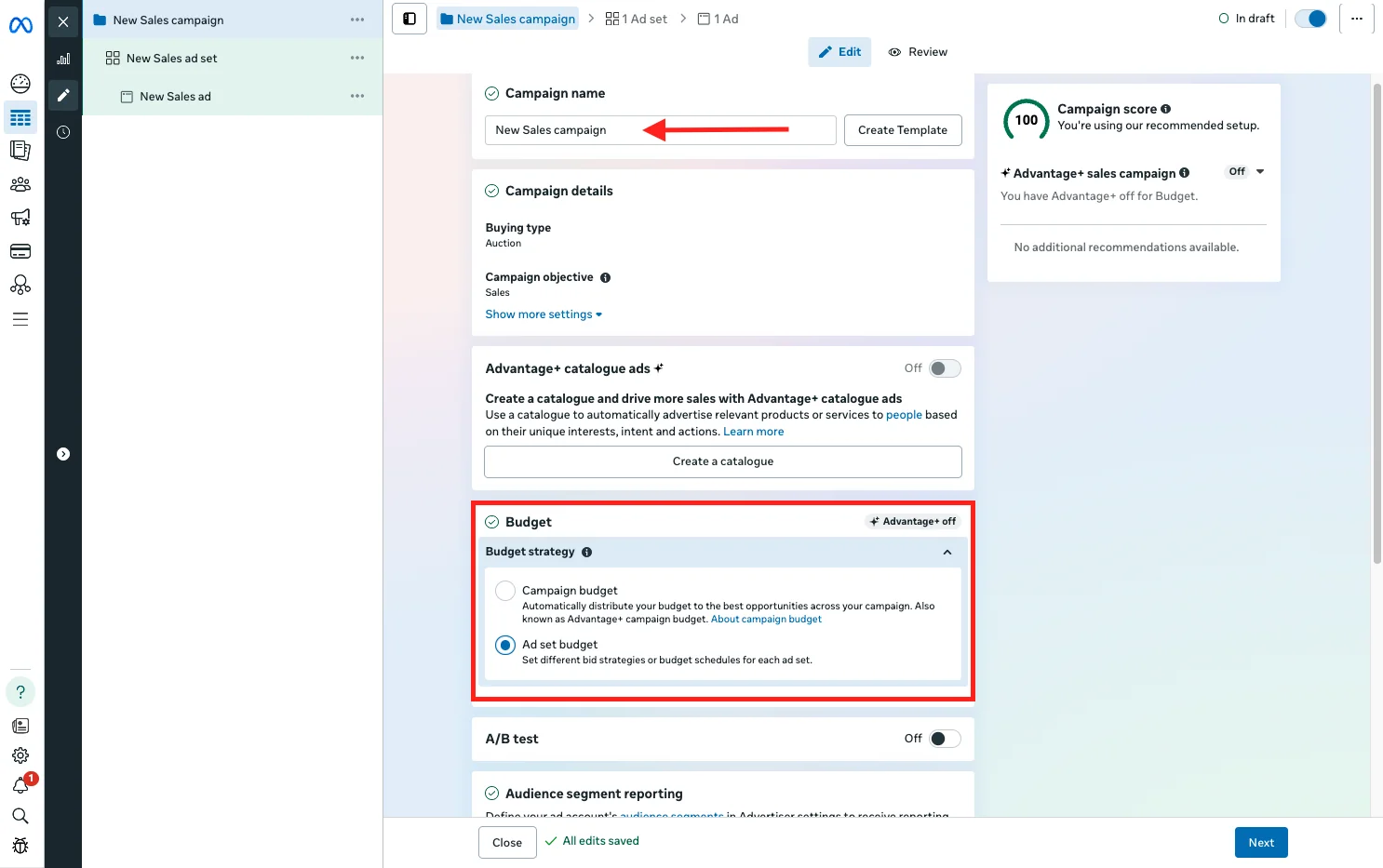Toggle the In draft publish switch
Screen dimensions: 1383x868
1310,19
